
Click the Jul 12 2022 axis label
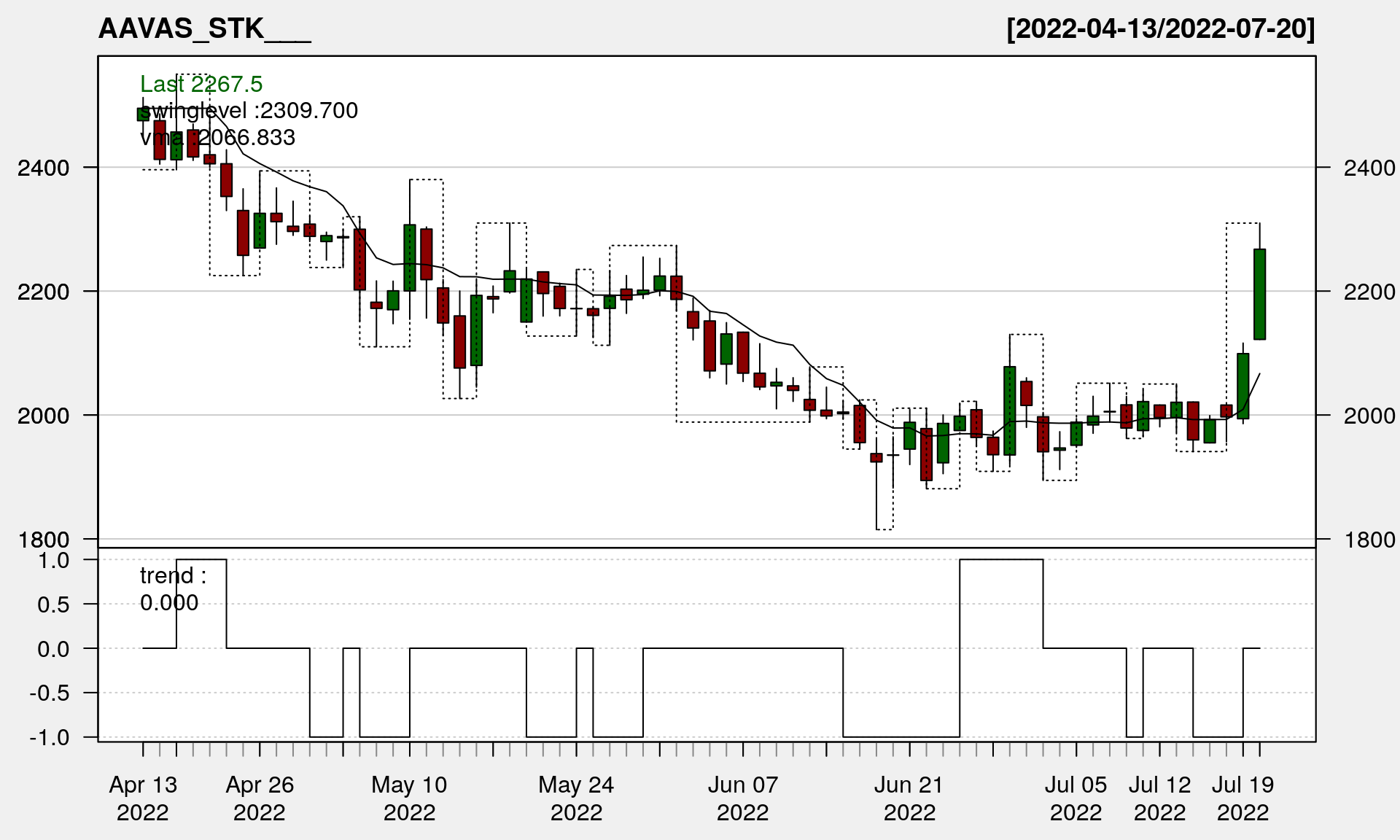point(1159,798)
